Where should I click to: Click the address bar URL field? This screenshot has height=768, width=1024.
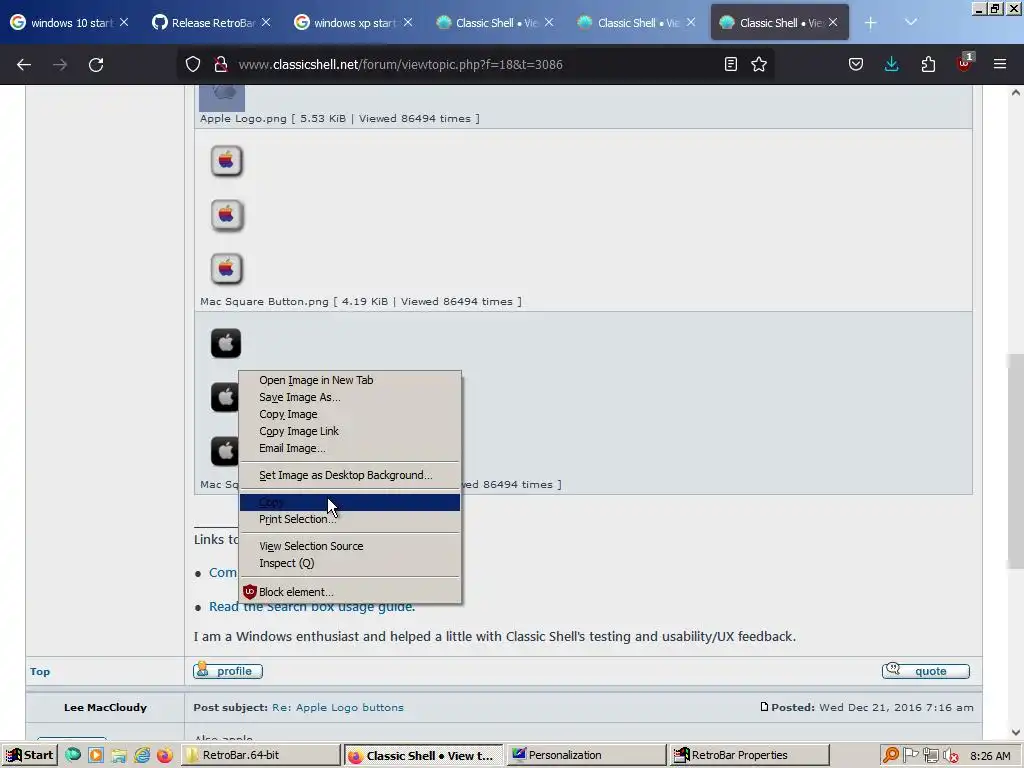(x=477, y=64)
